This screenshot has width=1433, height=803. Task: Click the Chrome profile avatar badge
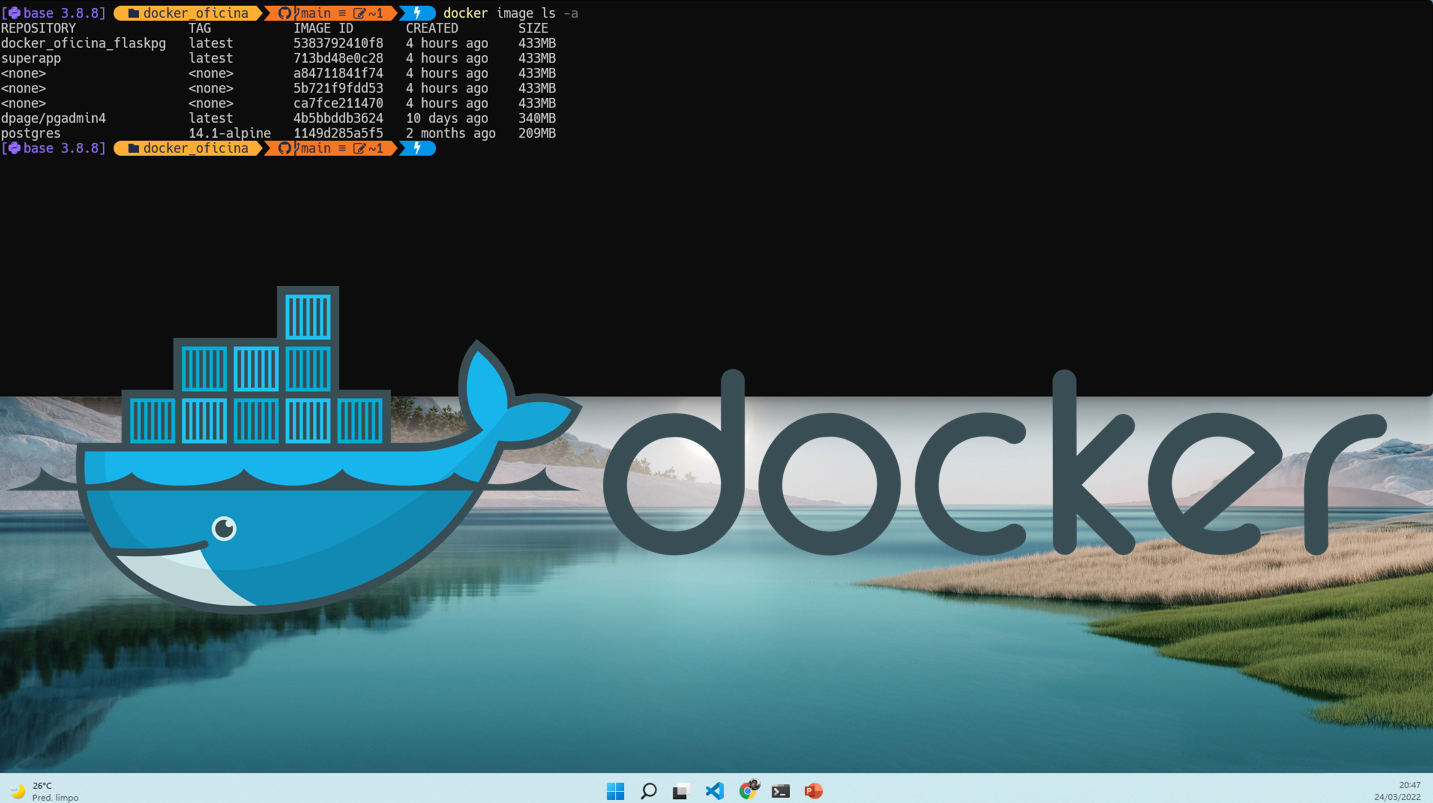[x=755, y=783]
